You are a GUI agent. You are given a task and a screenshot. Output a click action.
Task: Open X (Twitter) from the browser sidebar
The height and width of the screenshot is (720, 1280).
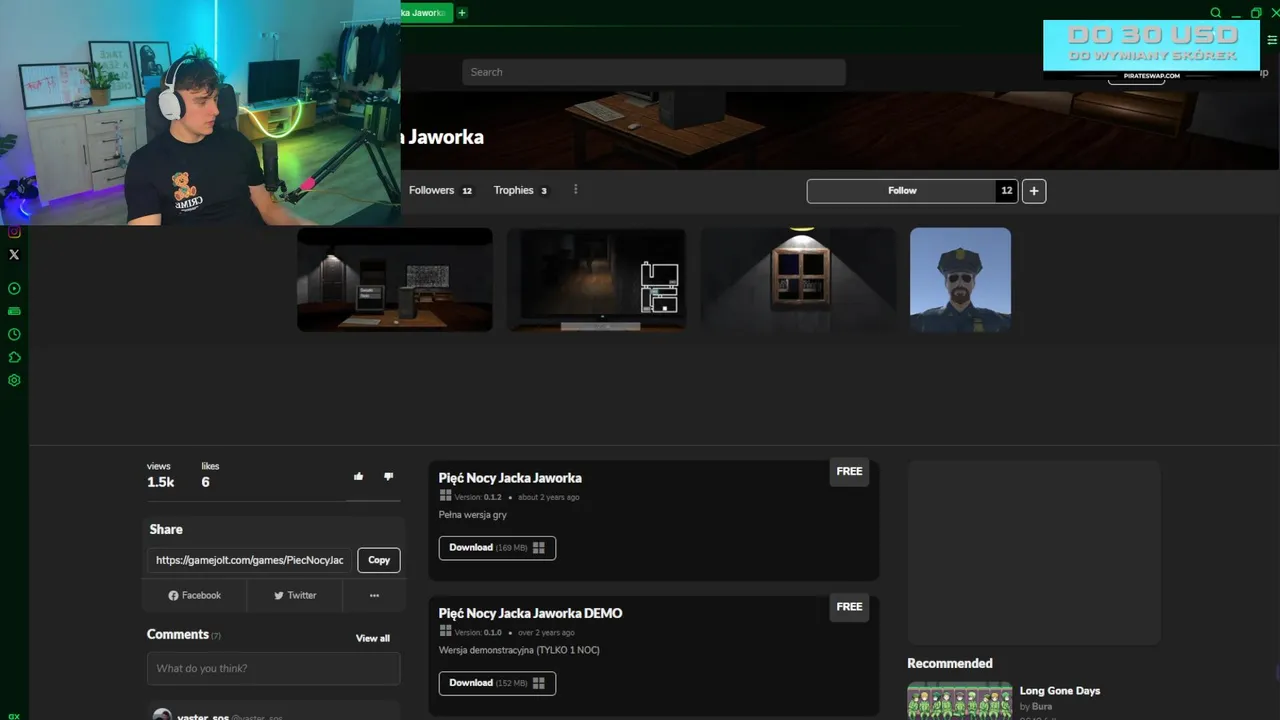point(14,255)
